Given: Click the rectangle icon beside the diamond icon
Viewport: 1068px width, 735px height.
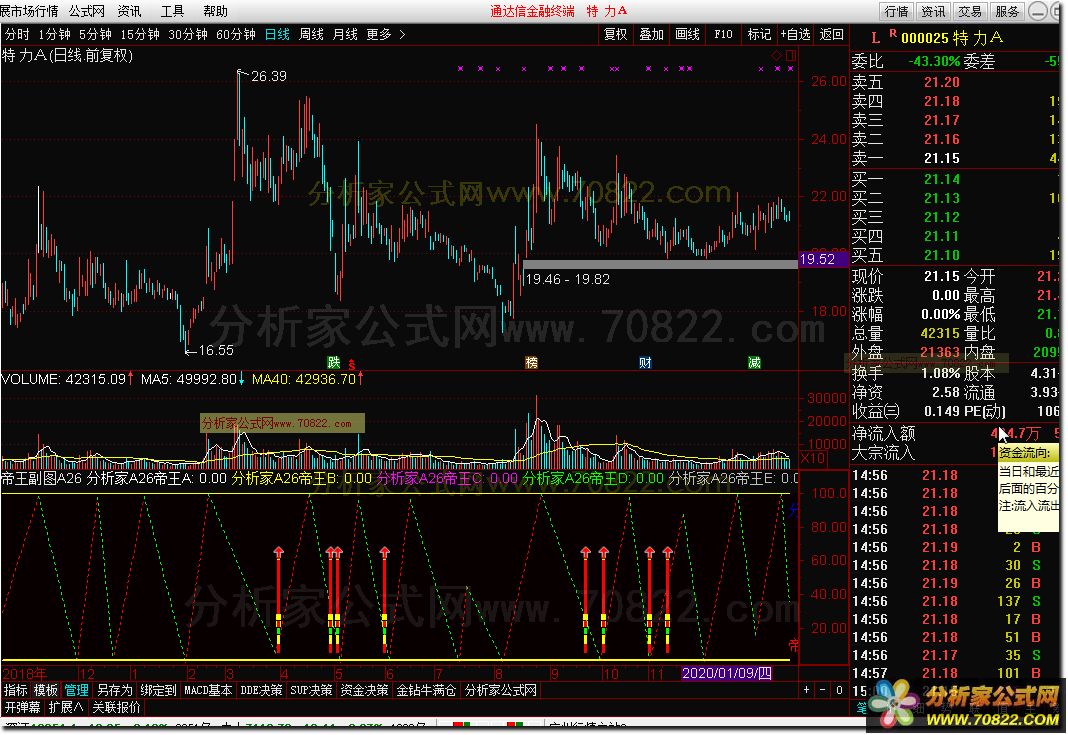Looking at the screenshot, I should pos(791,54).
